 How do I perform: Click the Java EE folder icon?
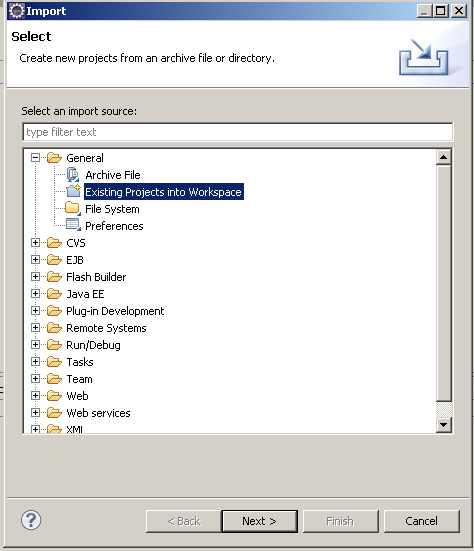[x=54, y=294]
